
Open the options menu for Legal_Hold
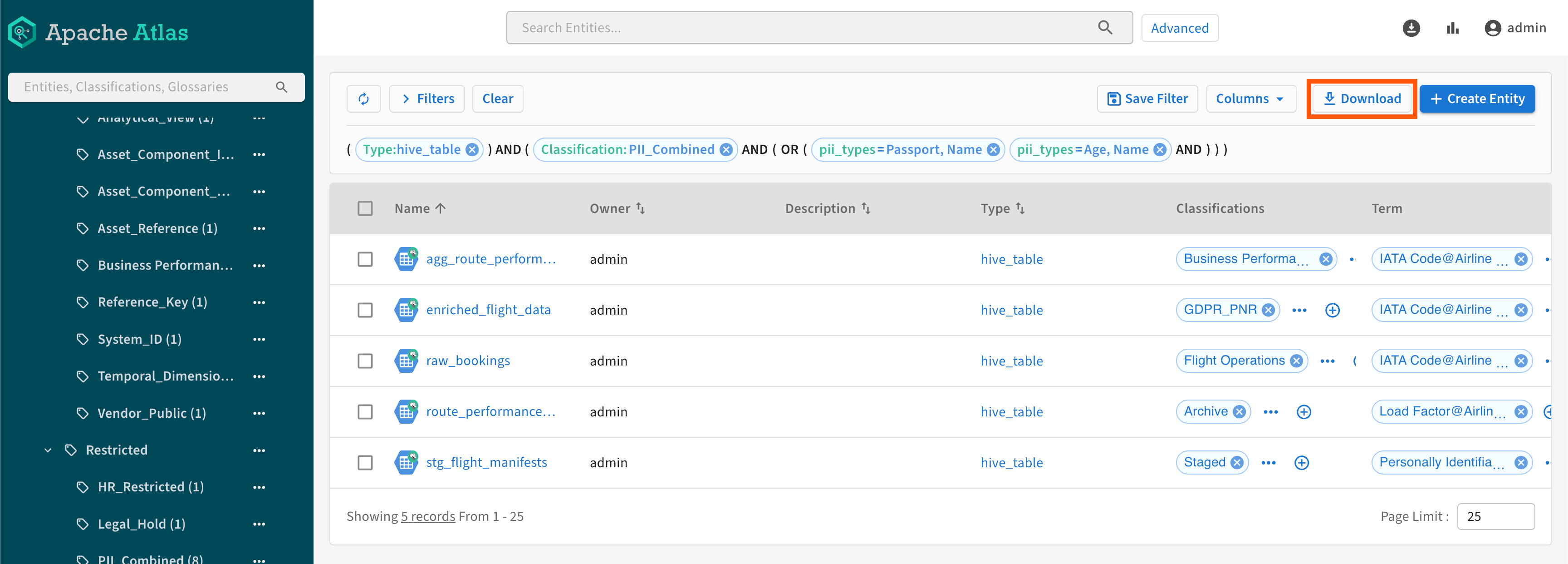[259, 524]
